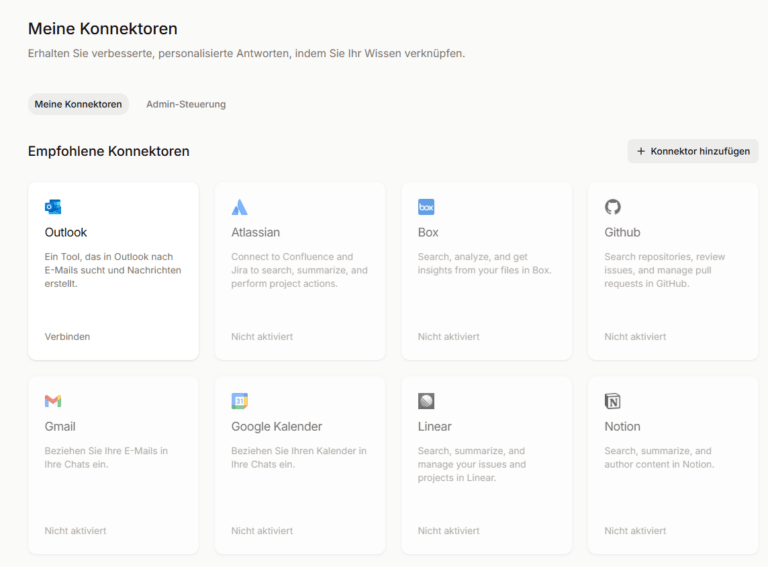The width and height of the screenshot is (768, 567).
Task: Click the Empfohlene Konnektoren heading
Action: click(109, 151)
